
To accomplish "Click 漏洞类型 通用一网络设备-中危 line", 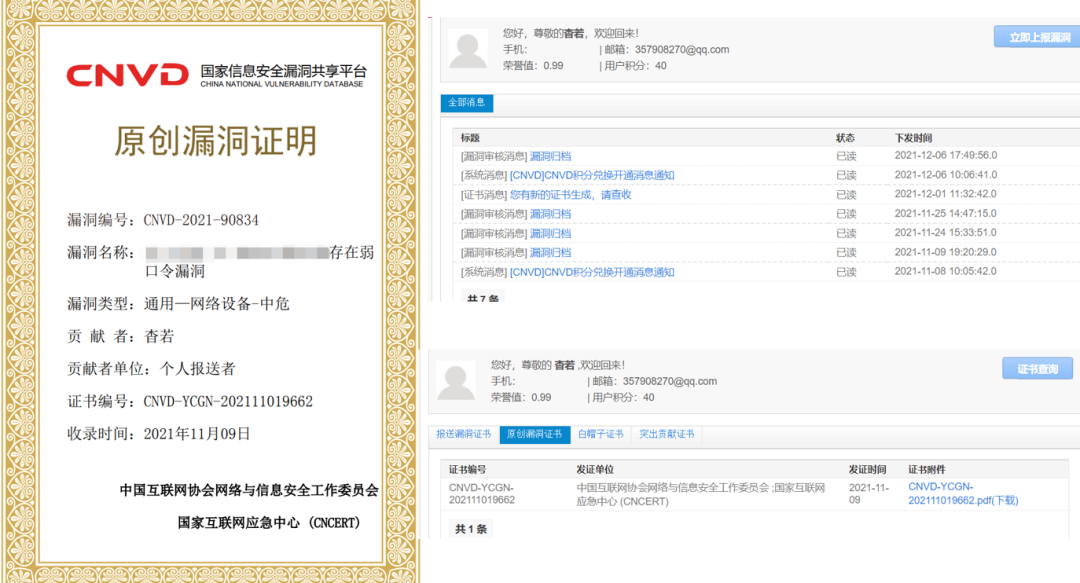I will (x=178, y=304).
